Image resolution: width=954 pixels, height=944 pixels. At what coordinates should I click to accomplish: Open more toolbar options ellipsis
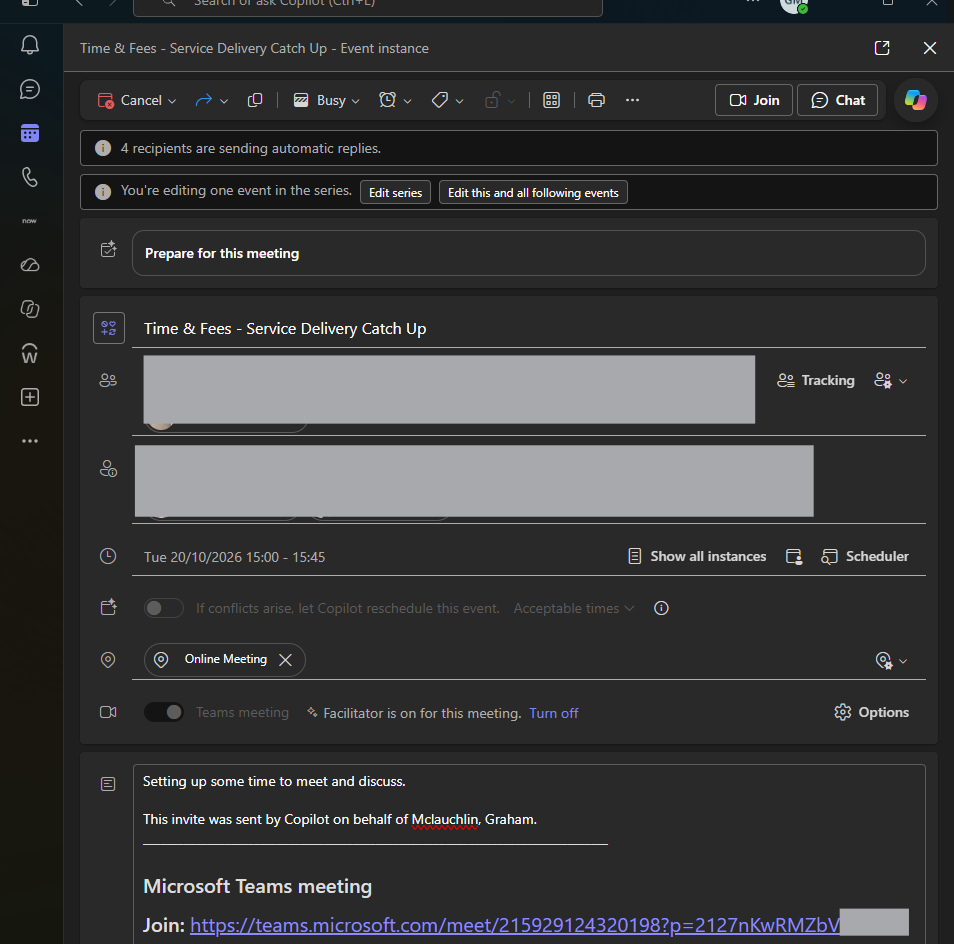point(633,100)
